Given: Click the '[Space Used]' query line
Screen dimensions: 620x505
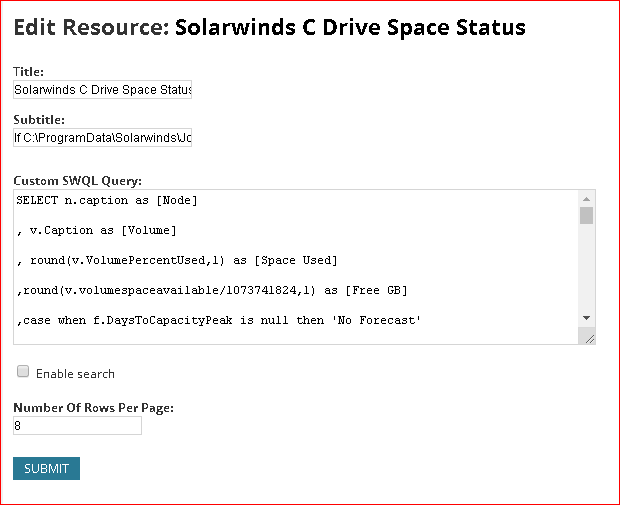Looking at the screenshot, I should tap(177, 261).
